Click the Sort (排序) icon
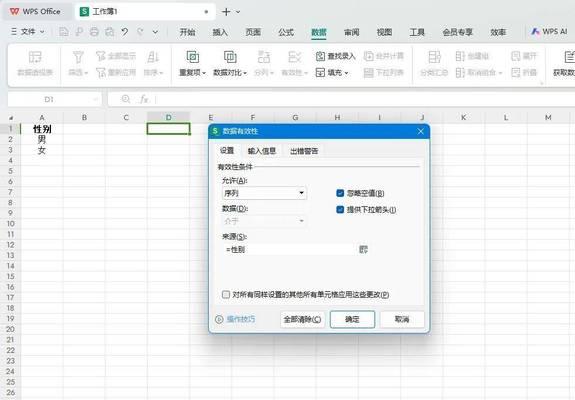 (x=153, y=57)
